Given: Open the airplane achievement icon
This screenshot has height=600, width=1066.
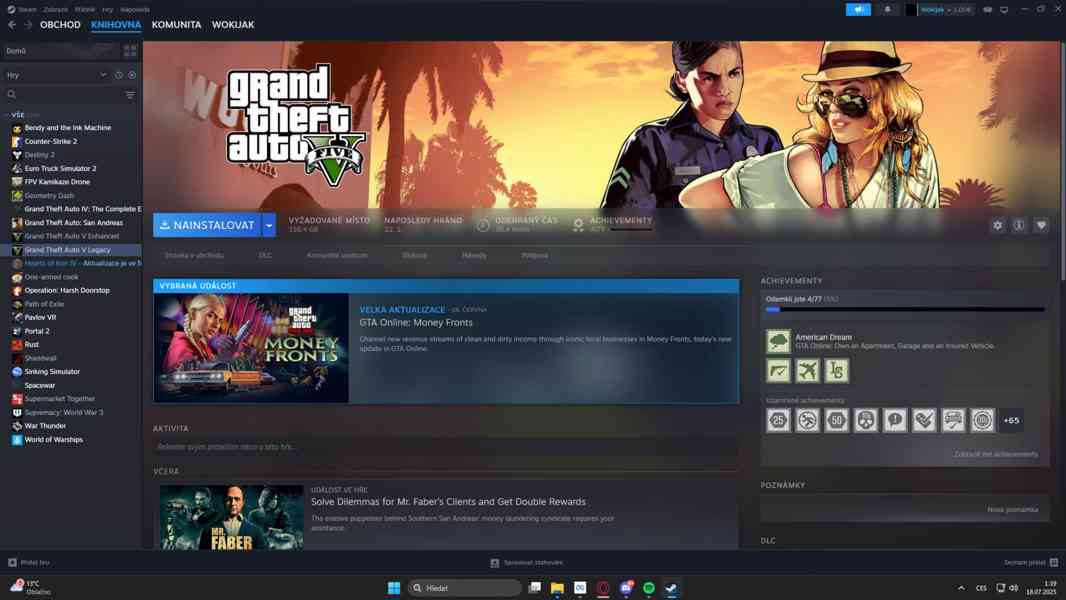Looking at the screenshot, I should pos(808,370).
